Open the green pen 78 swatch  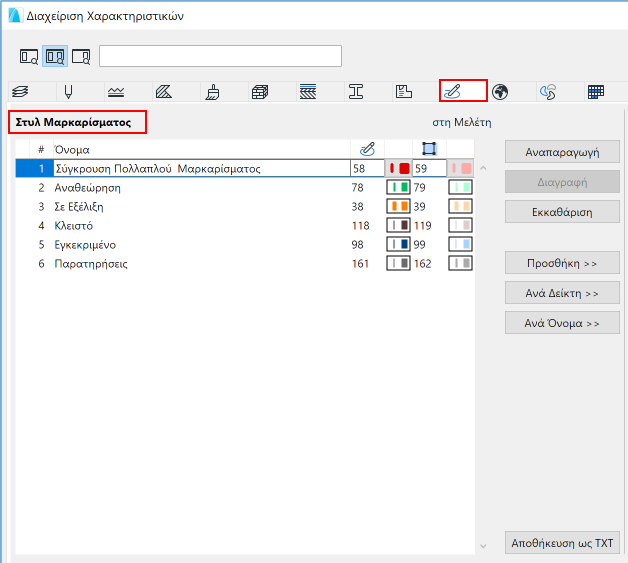click(x=398, y=187)
